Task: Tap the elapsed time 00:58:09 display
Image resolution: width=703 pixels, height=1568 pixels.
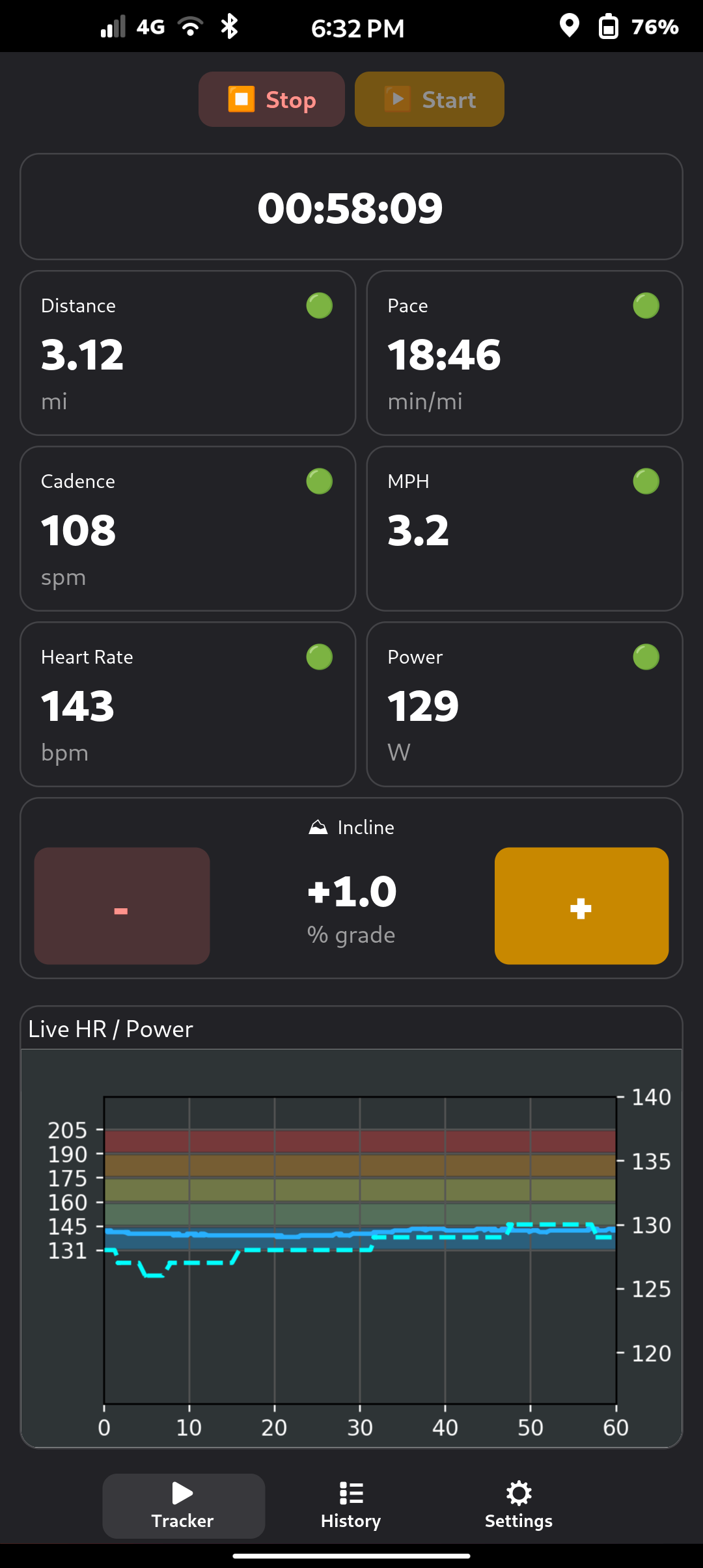Action: [351, 207]
